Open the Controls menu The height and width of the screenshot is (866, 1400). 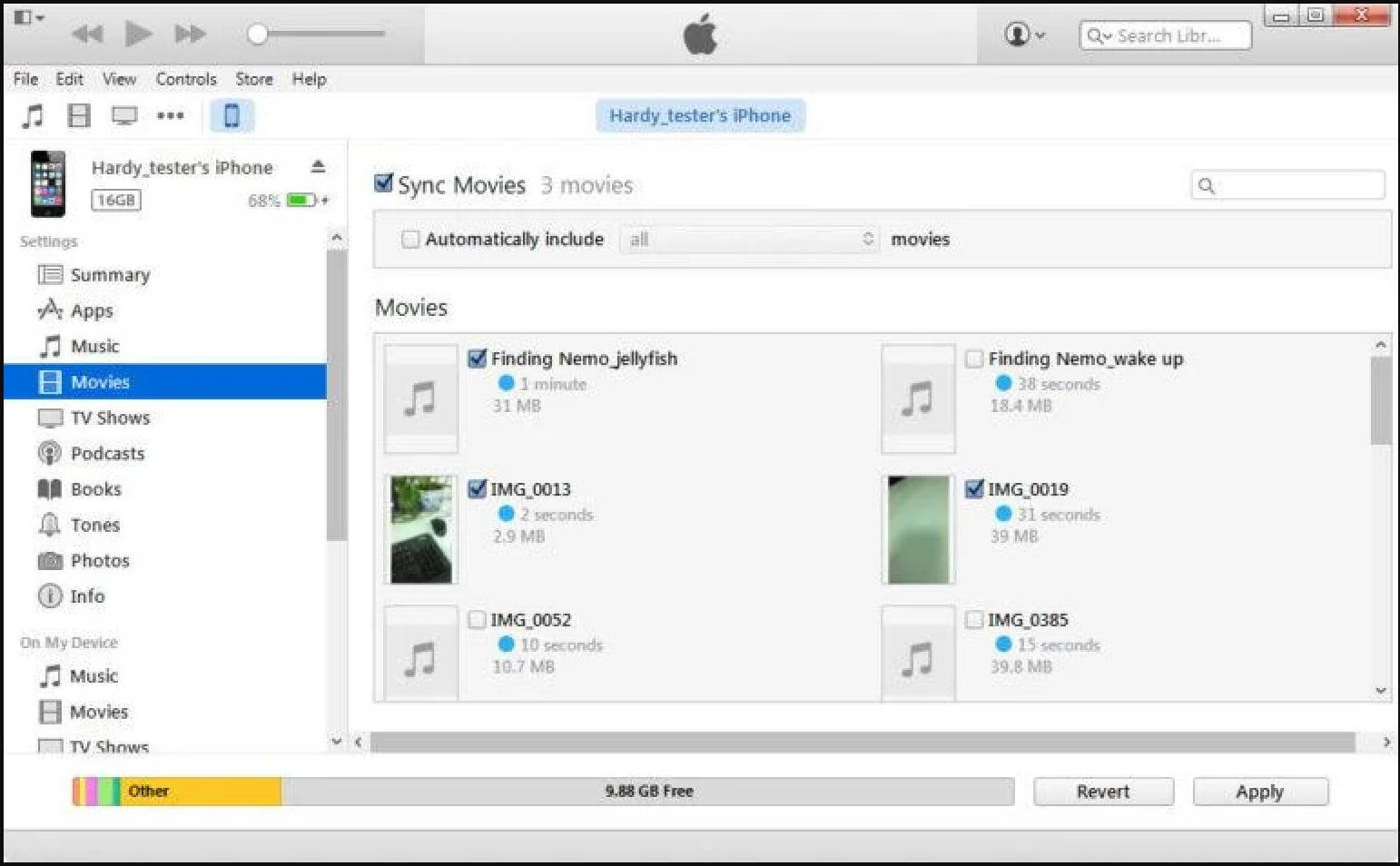point(186,79)
